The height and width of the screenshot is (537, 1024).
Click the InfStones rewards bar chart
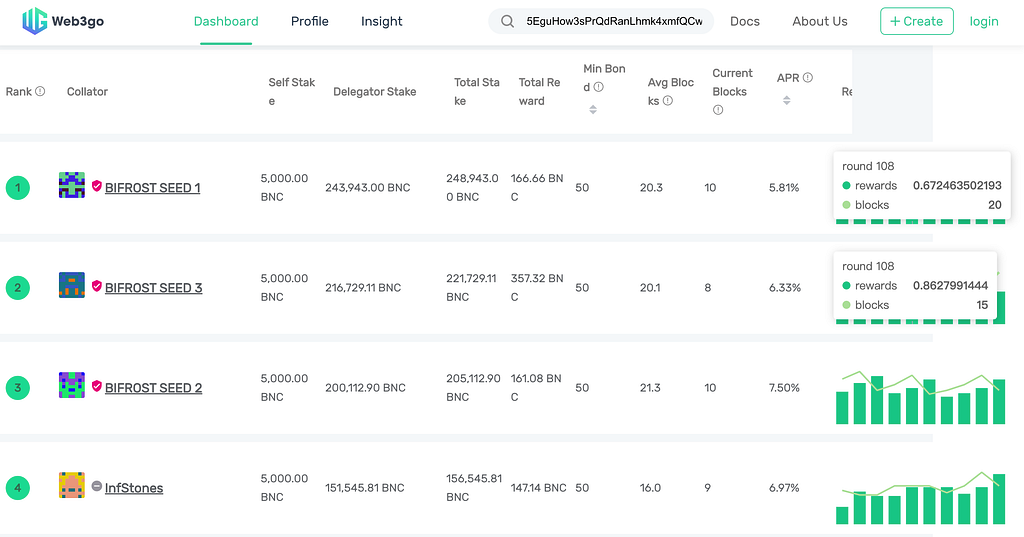click(920, 497)
